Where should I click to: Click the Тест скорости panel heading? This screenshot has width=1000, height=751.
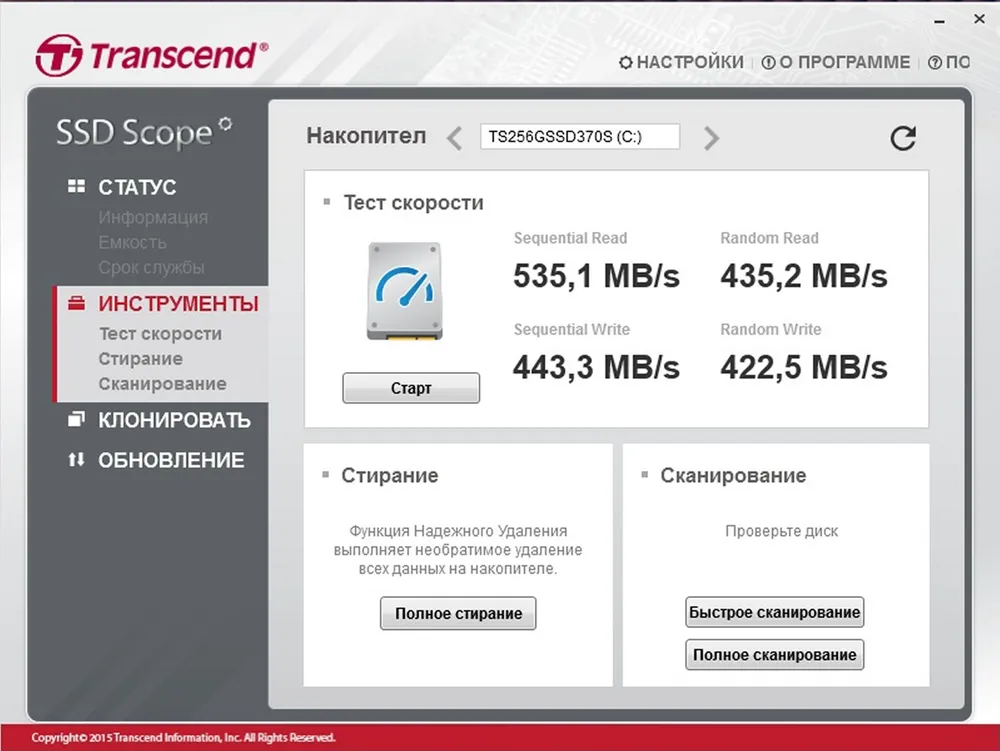pyautogui.click(x=413, y=203)
